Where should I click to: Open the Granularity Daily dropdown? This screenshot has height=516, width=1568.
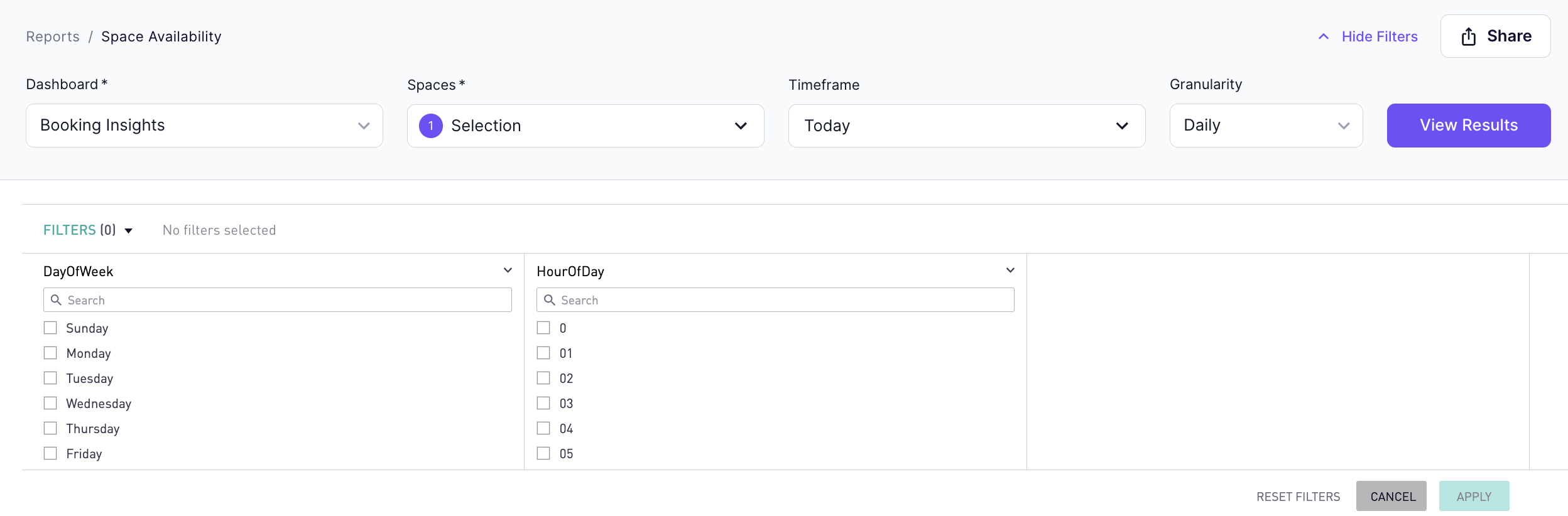[1266, 126]
